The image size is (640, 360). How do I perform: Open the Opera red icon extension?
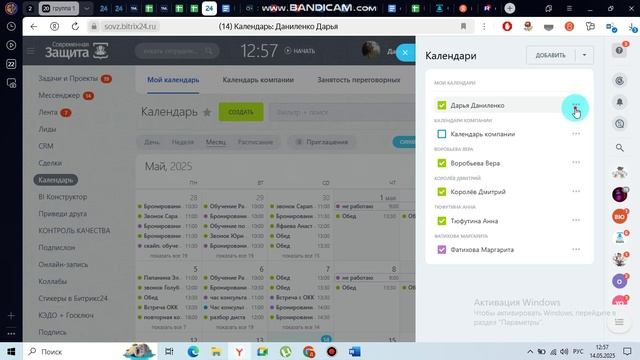coord(507,27)
